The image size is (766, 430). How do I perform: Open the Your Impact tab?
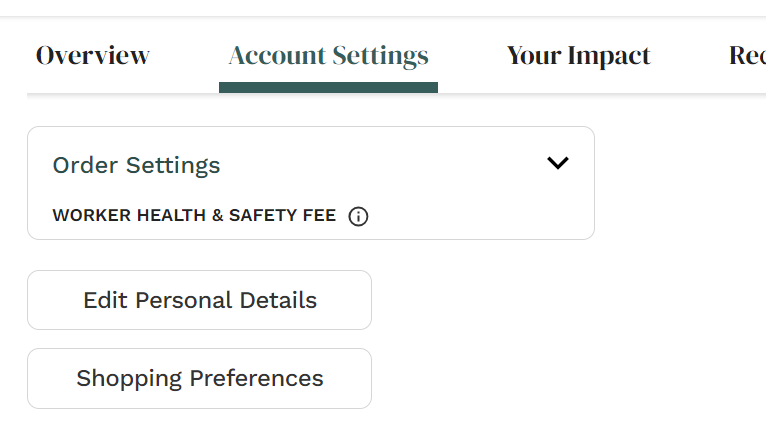pos(578,55)
